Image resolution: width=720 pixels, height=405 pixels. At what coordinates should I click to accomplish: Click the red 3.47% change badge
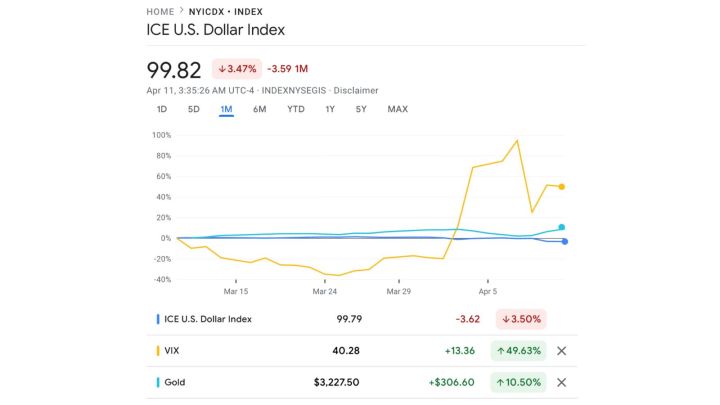[235, 70]
